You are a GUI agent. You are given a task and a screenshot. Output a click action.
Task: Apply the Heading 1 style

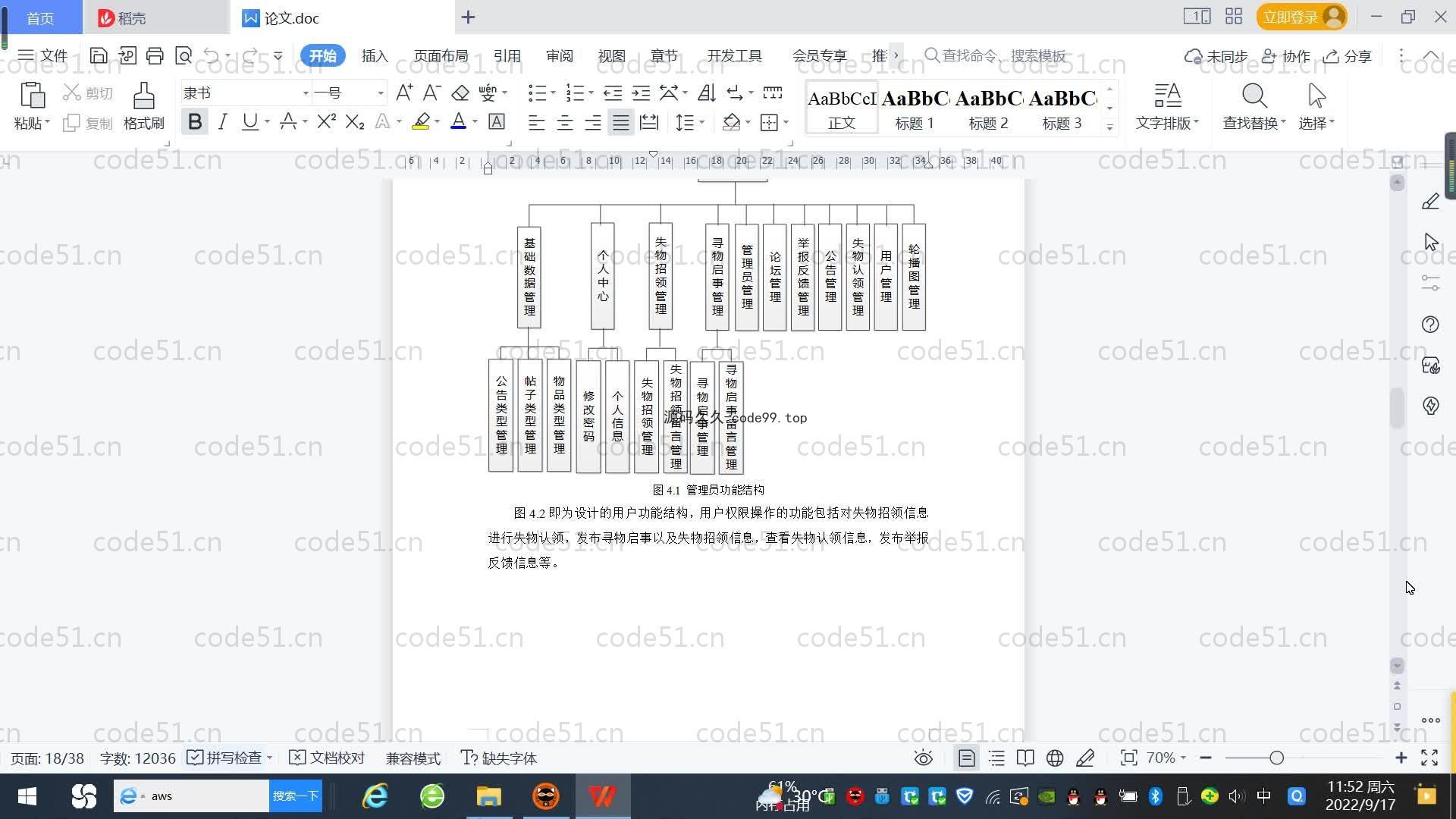[915, 108]
